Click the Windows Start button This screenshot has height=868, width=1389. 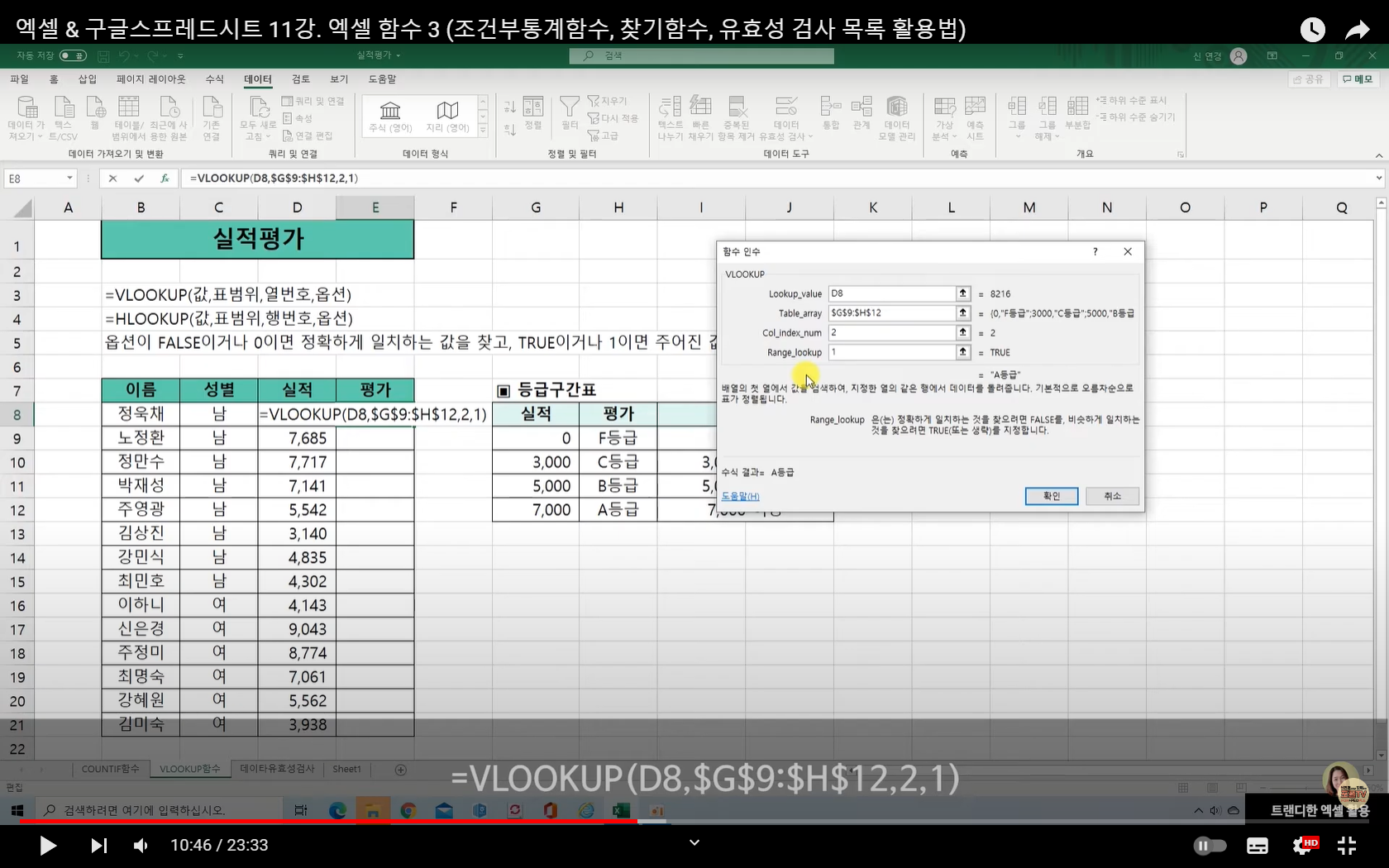(17, 810)
